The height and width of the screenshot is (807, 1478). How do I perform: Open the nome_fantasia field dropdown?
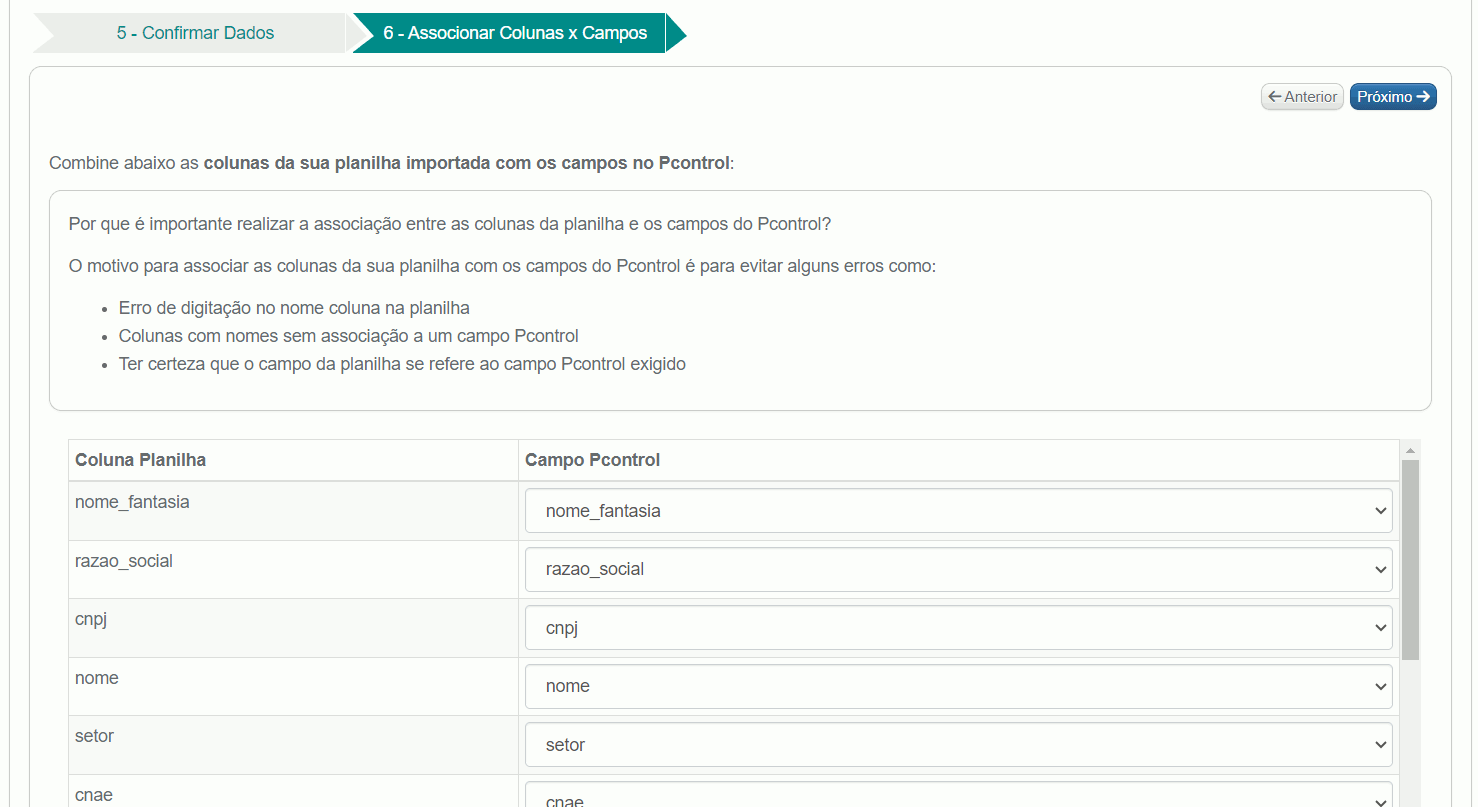tap(959, 511)
